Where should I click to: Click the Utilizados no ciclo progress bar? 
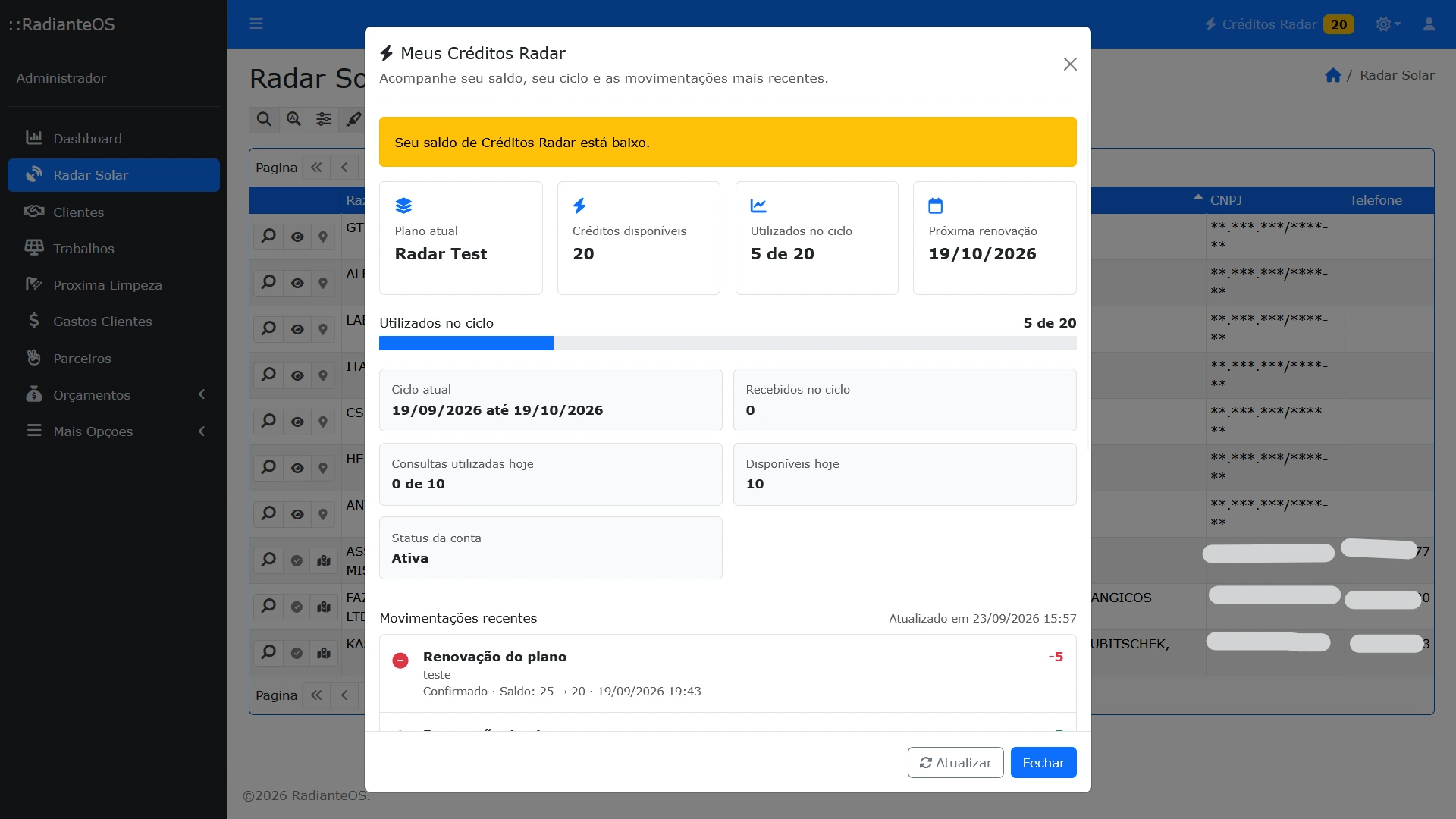tap(728, 343)
